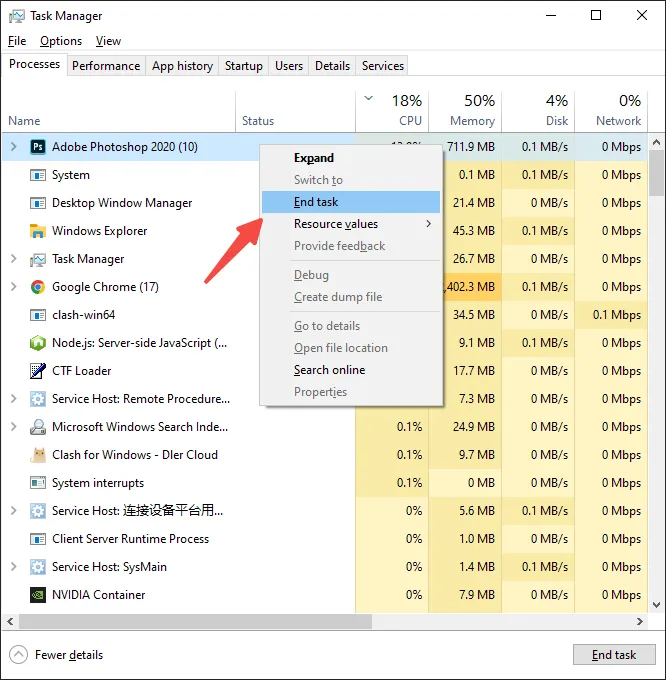Viewport: 666px width, 680px height.
Task: Click the Service Host: SysMain gear icon
Action: 38,567
